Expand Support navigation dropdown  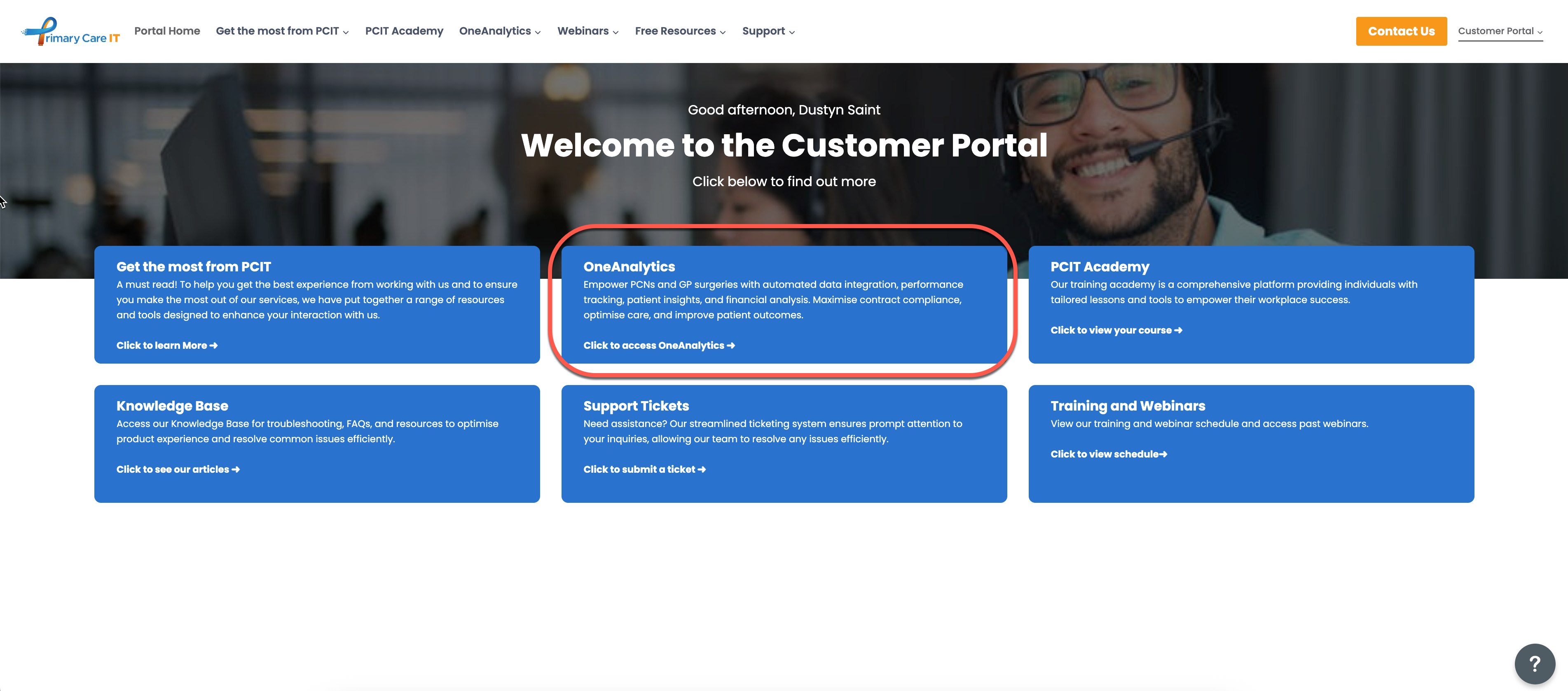tap(768, 31)
